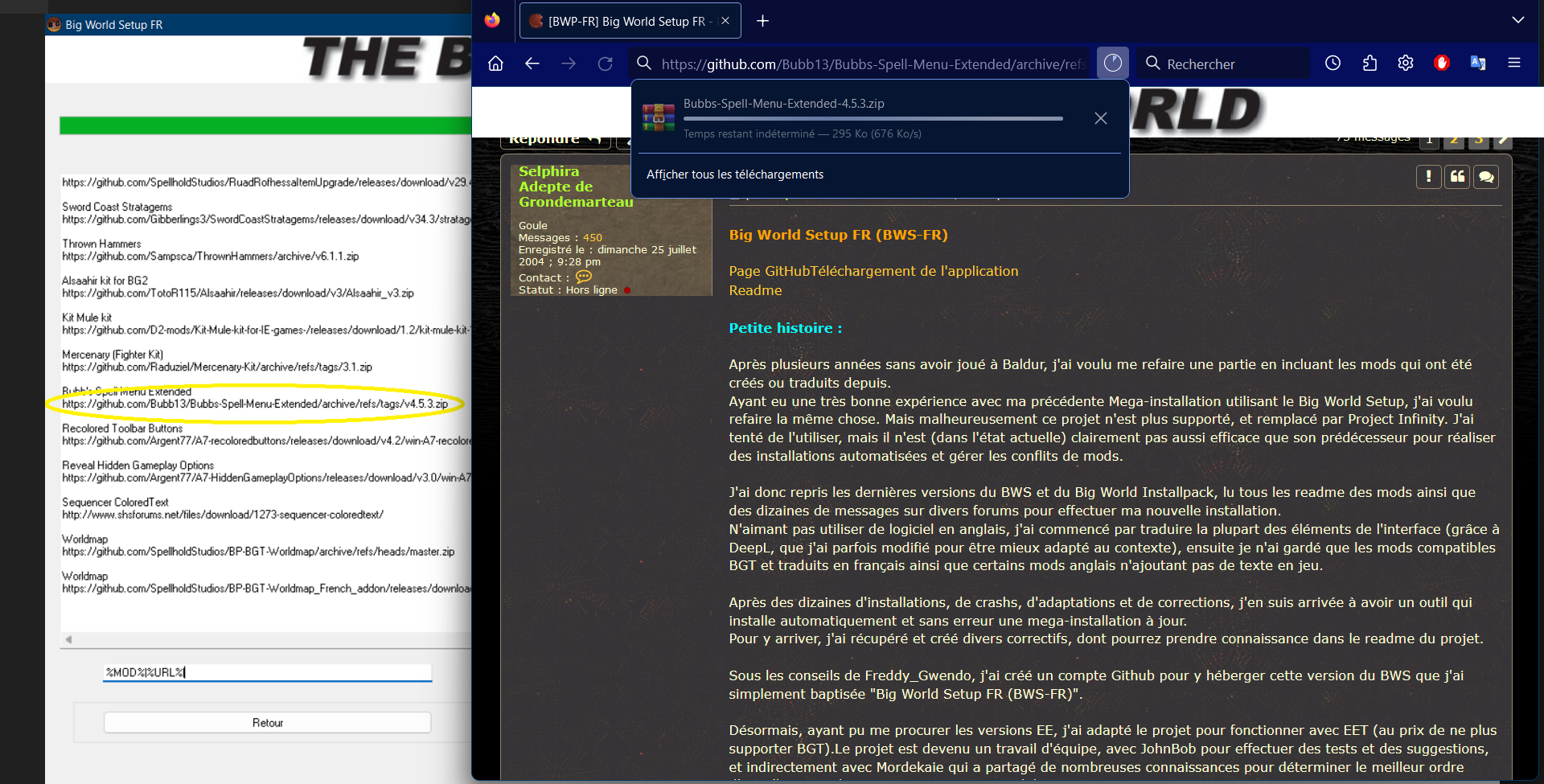The width and height of the screenshot is (1544, 784).
Task: Expand the list all tabs chevron
Action: click(1518, 20)
